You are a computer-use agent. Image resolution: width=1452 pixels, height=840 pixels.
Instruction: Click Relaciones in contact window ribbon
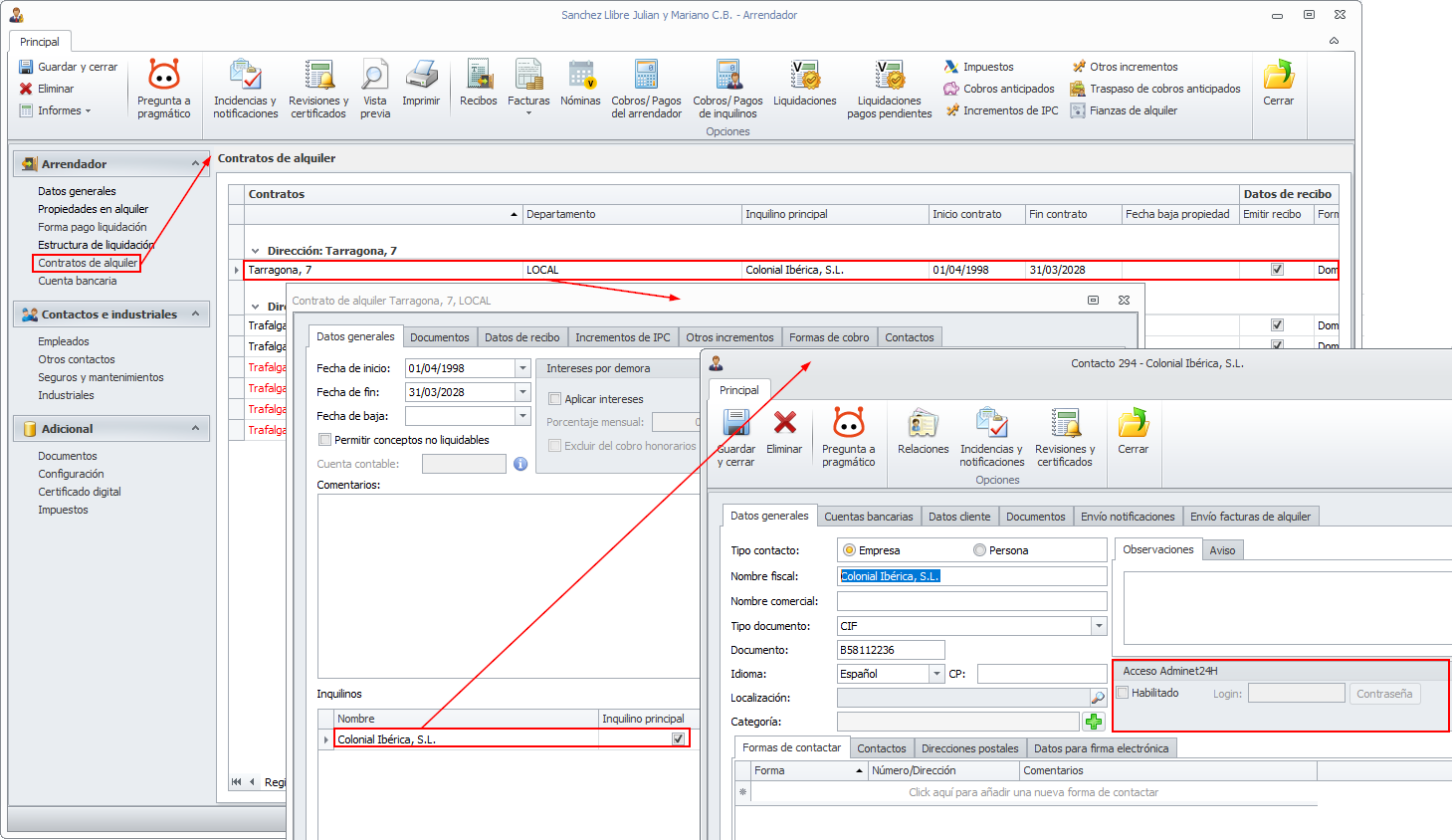click(x=924, y=431)
